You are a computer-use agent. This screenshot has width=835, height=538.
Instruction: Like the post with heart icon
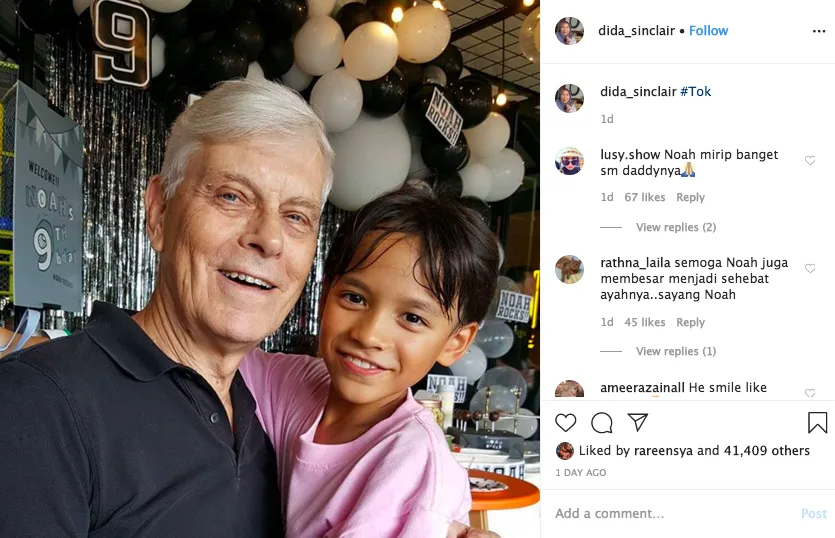[566, 423]
